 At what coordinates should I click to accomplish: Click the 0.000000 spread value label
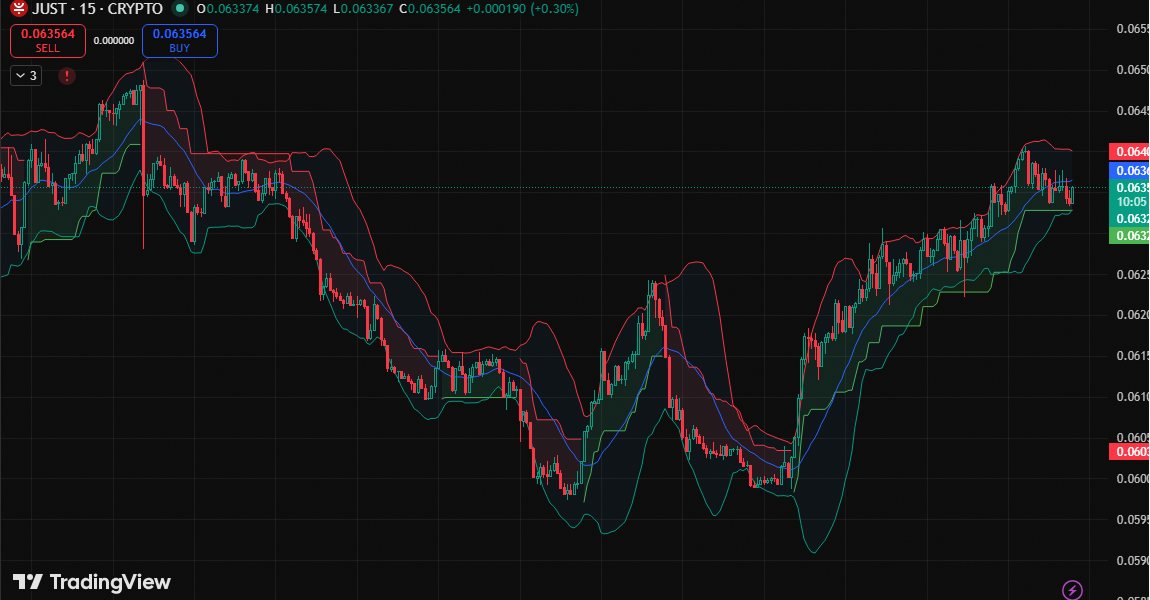click(113, 41)
